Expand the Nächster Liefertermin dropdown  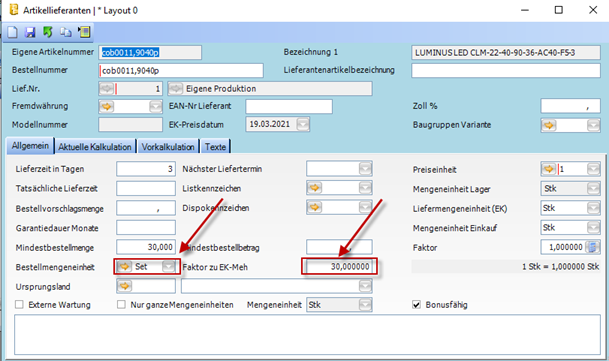365,169
